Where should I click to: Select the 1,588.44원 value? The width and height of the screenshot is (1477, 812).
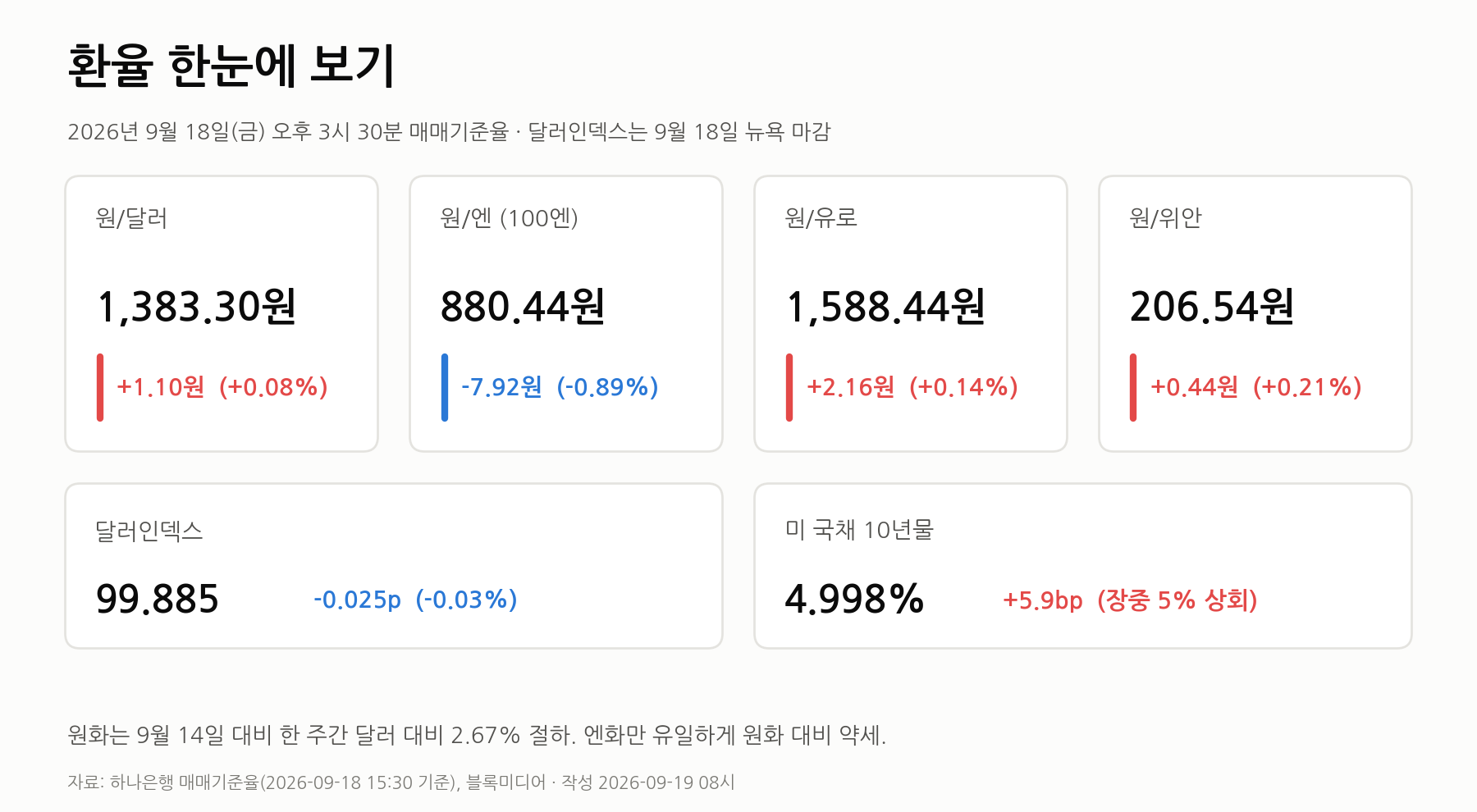pos(885,307)
